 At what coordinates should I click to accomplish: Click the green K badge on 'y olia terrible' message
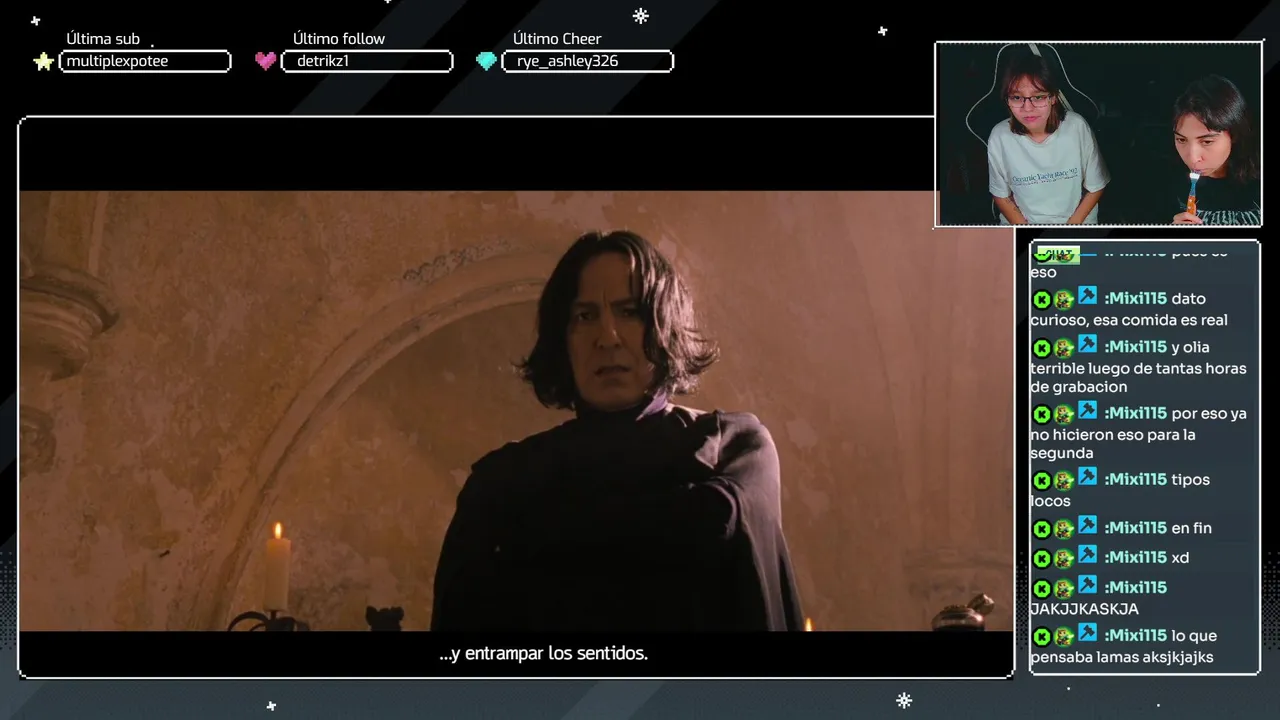1041,348
